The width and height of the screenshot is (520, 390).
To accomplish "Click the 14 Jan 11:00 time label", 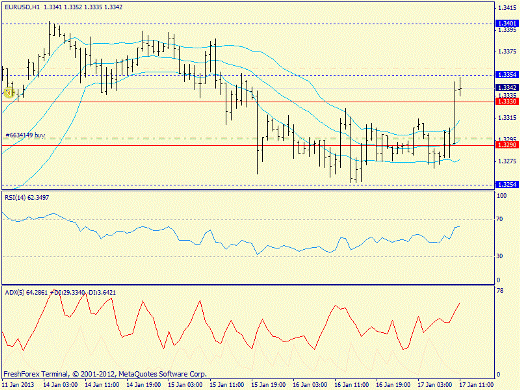I will [102, 385].
